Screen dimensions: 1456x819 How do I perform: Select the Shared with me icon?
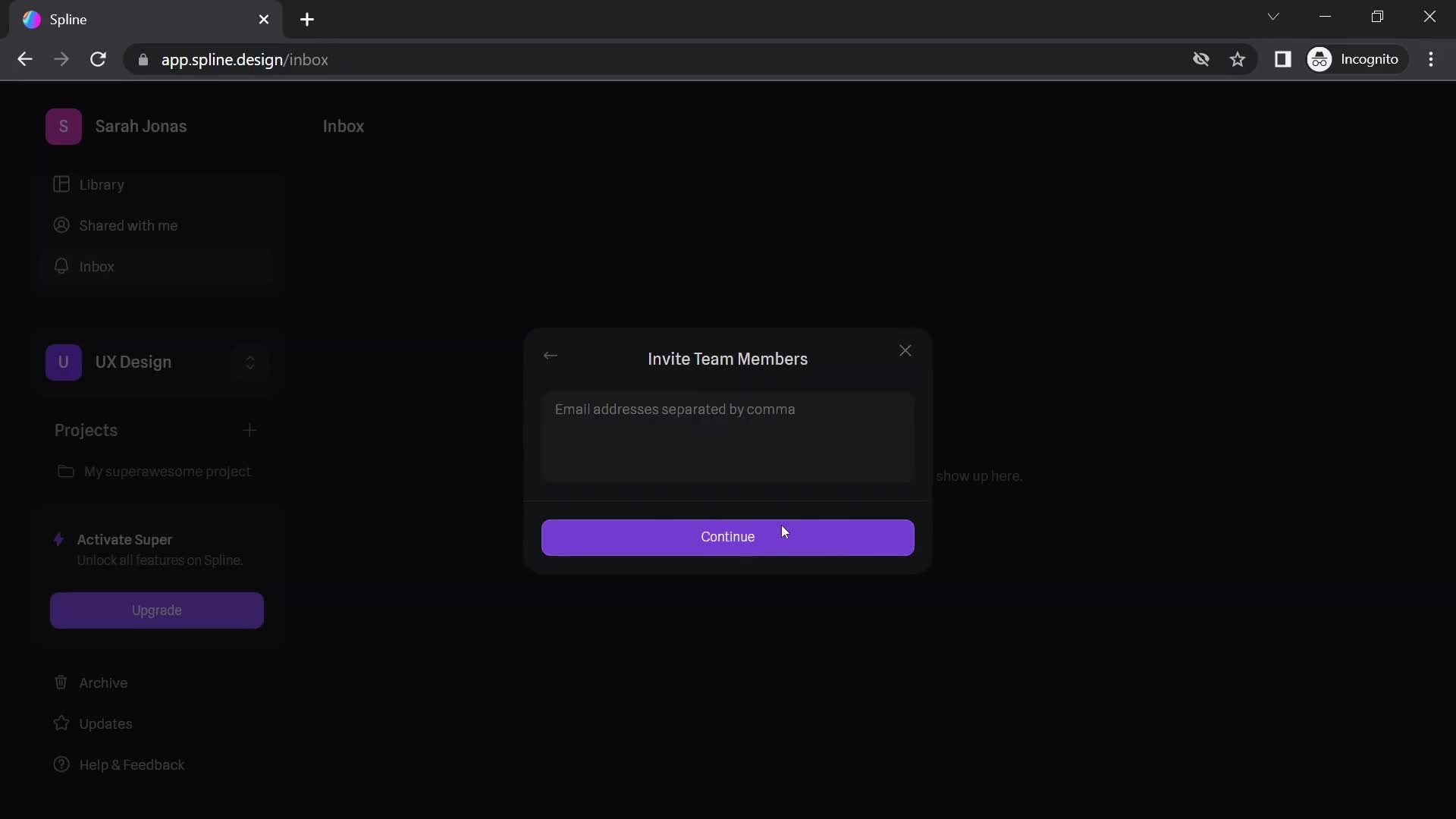(61, 224)
